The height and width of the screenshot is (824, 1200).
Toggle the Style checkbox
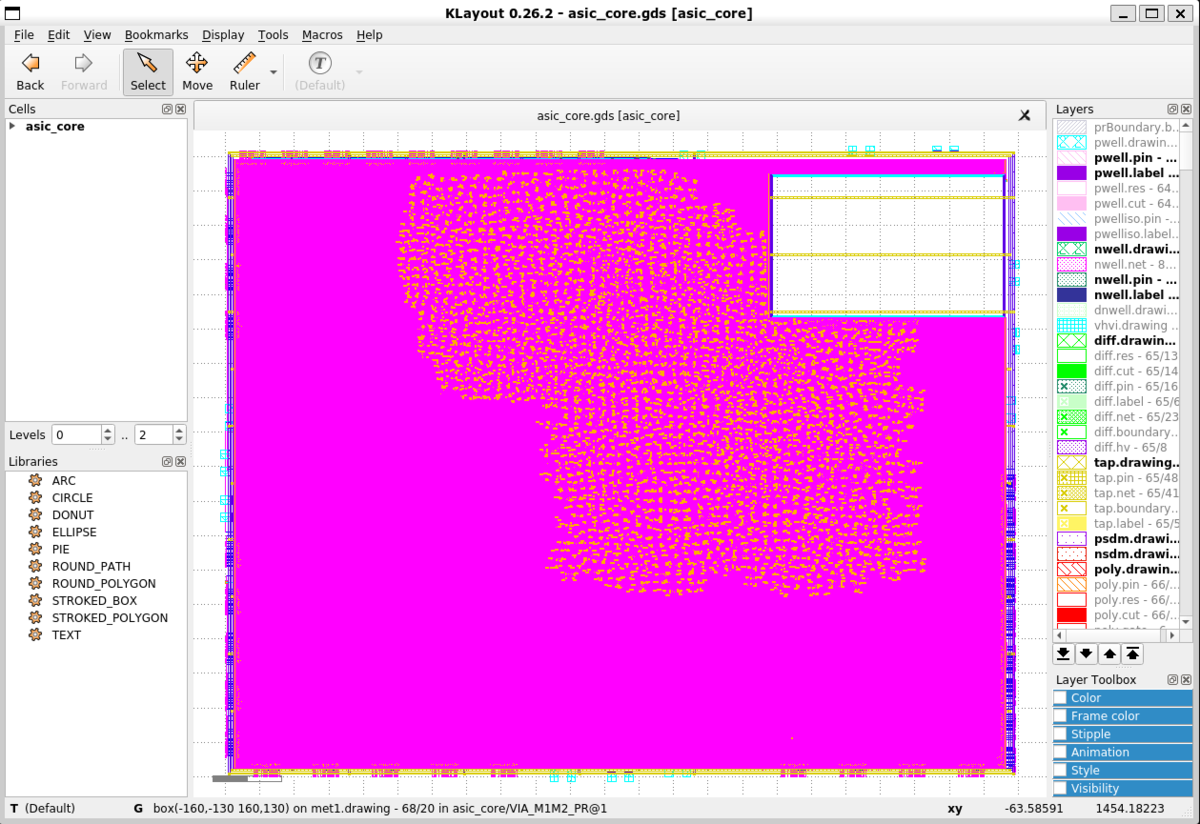(1060, 770)
